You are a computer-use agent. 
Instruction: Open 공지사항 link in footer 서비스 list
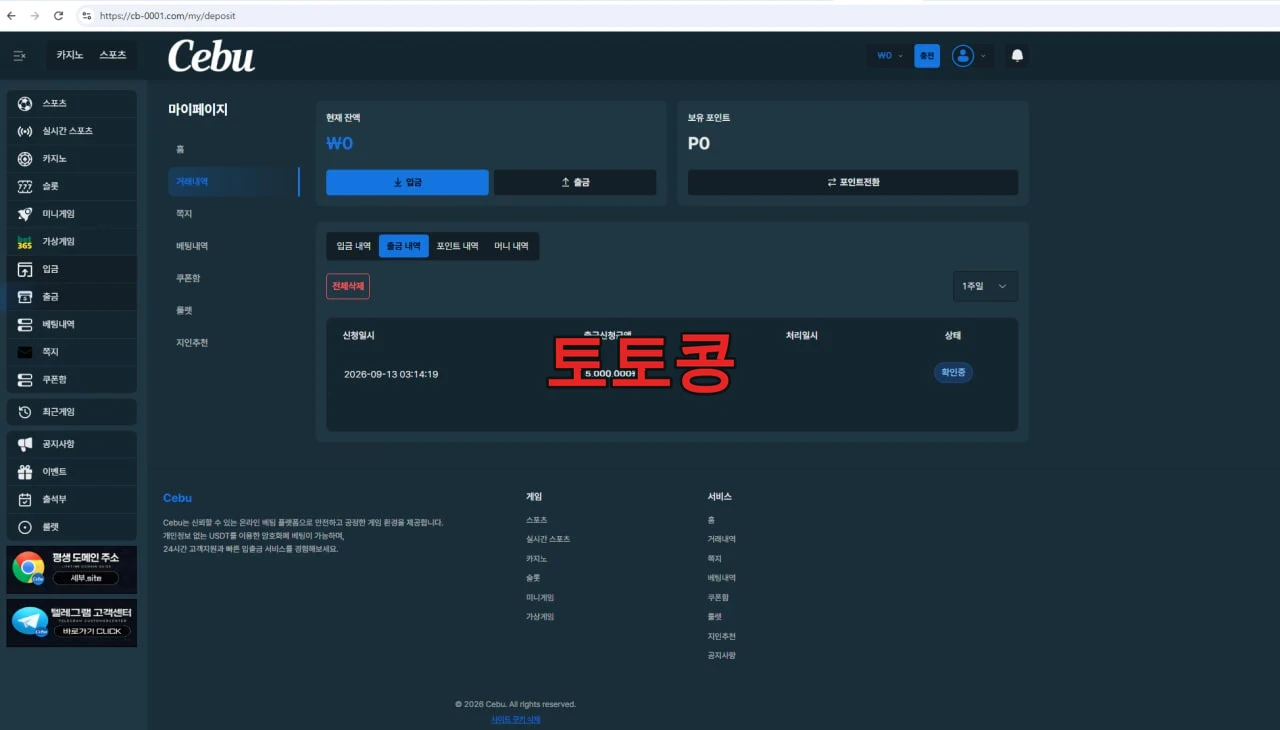[x=722, y=656]
